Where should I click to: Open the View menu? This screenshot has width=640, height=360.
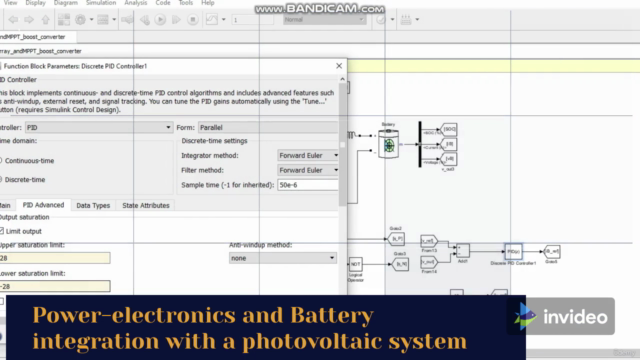pos(10,3)
